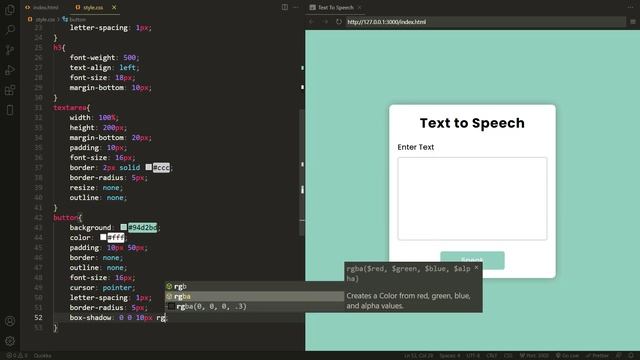This screenshot has width=640, height=360.
Task: Click the preview URL address bar
Action: pyautogui.click(x=485, y=22)
